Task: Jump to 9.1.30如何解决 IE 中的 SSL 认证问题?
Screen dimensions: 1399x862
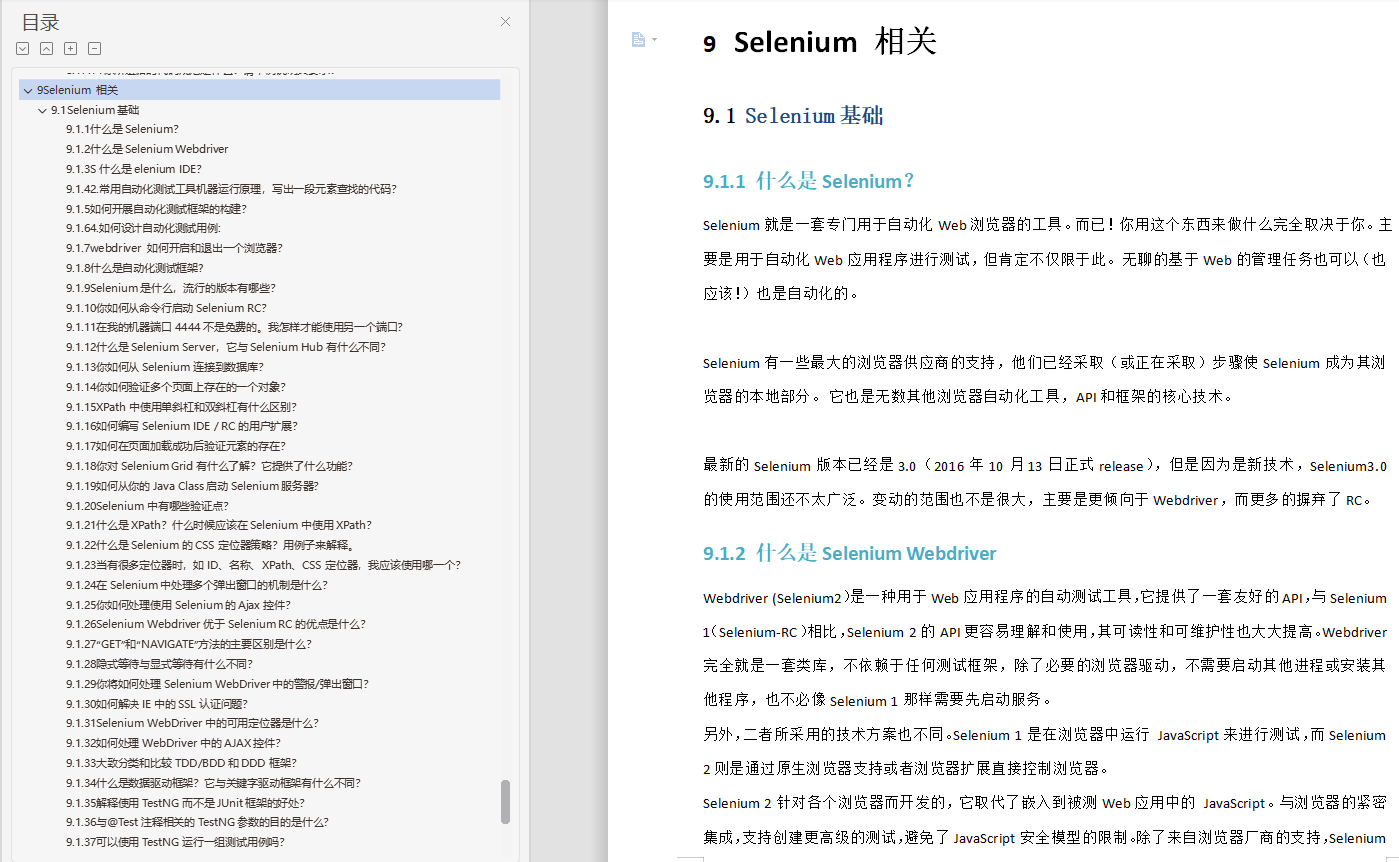Action: 157,704
